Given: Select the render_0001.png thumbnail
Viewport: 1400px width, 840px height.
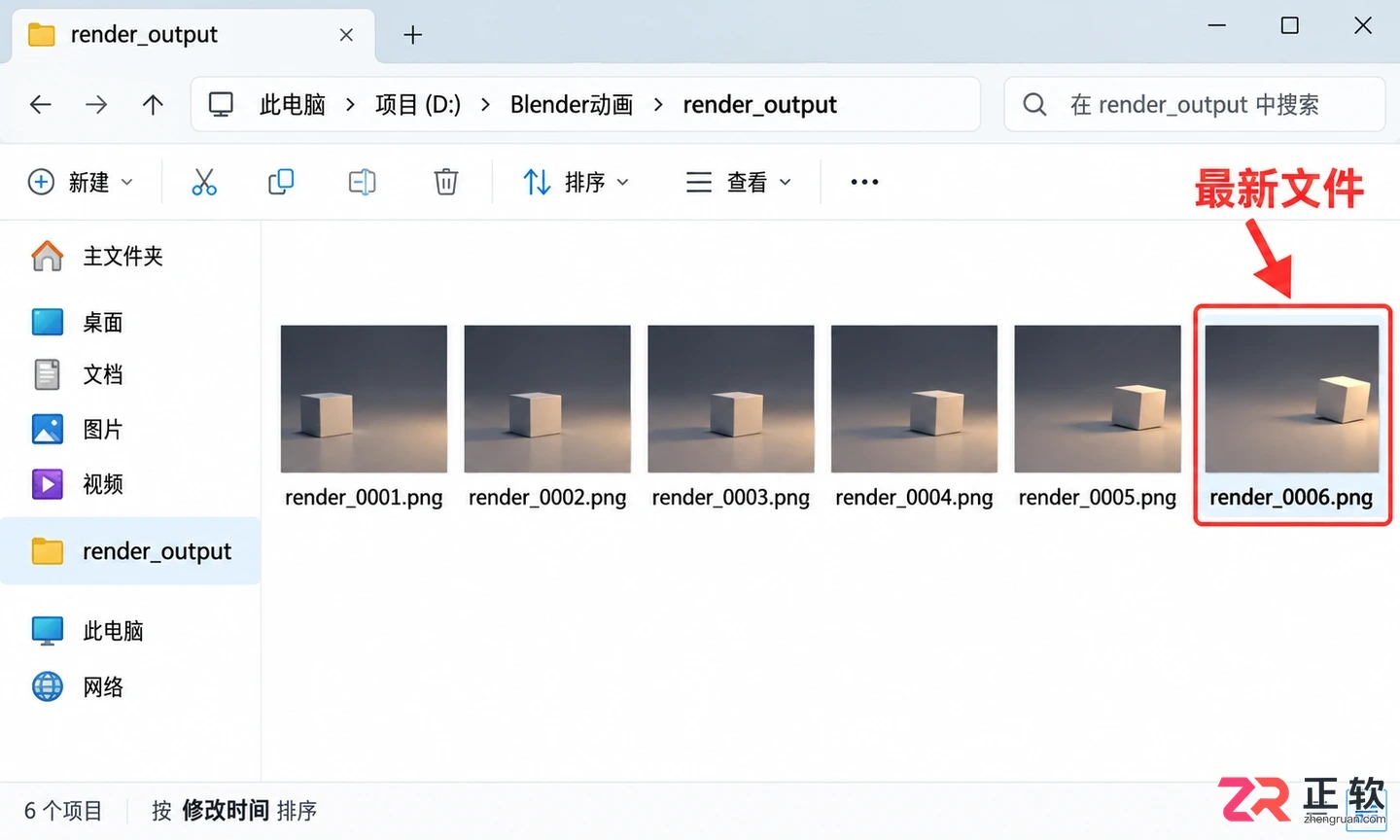Looking at the screenshot, I should pyautogui.click(x=364, y=399).
